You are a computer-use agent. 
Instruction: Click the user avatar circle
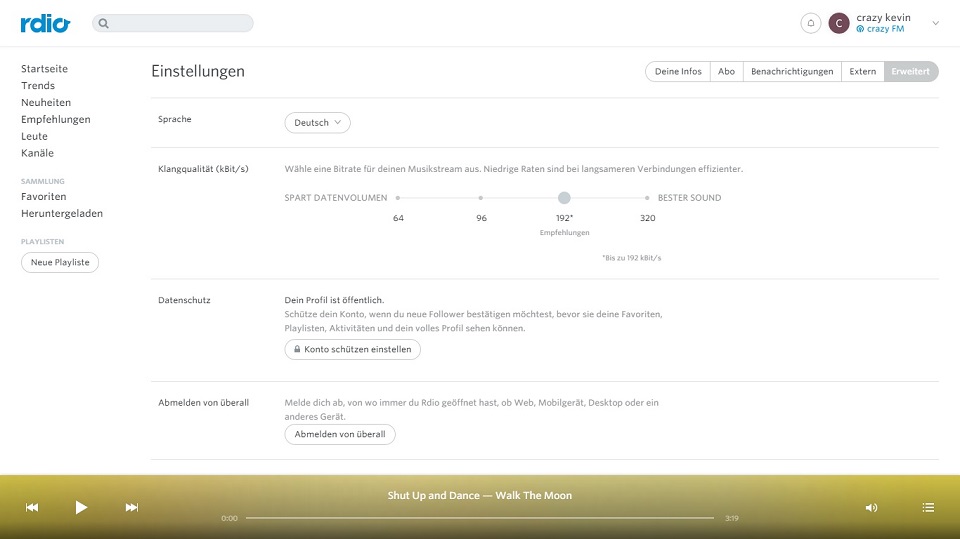[839, 23]
